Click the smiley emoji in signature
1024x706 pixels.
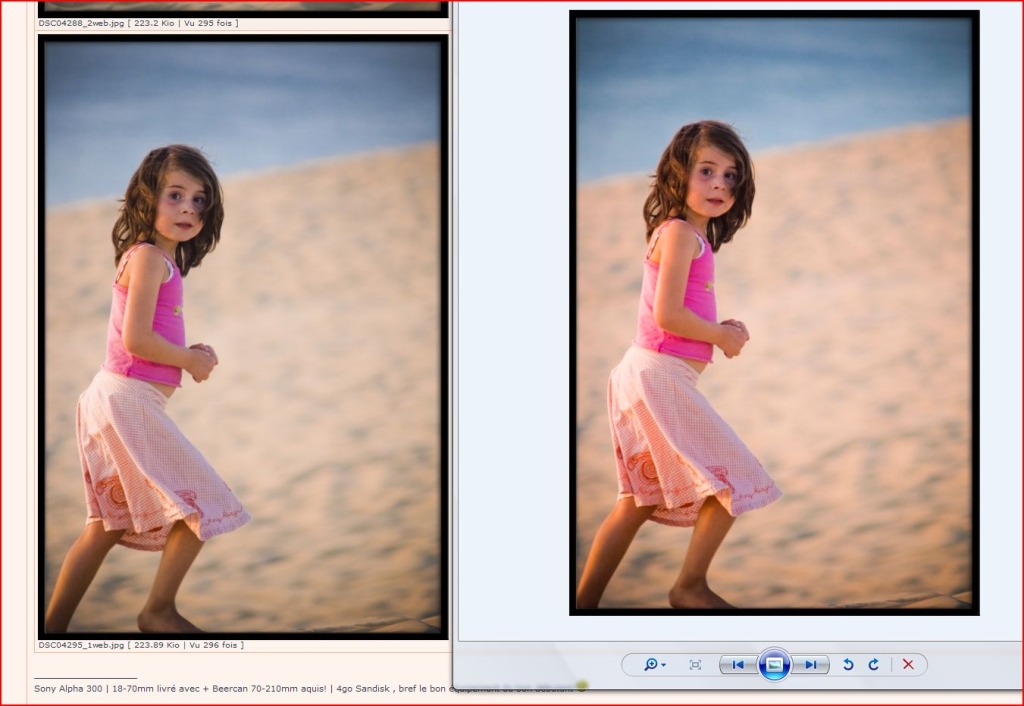[x=580, y=687]
